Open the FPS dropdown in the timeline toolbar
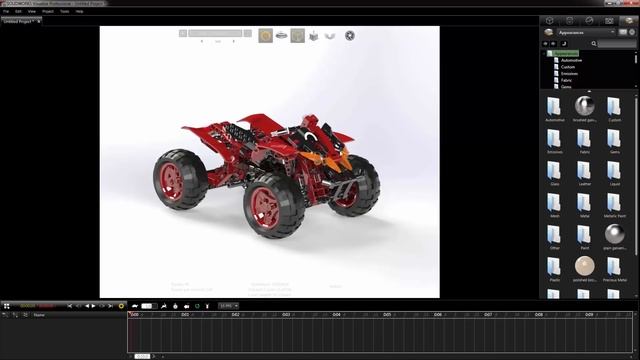 [228, 306]
